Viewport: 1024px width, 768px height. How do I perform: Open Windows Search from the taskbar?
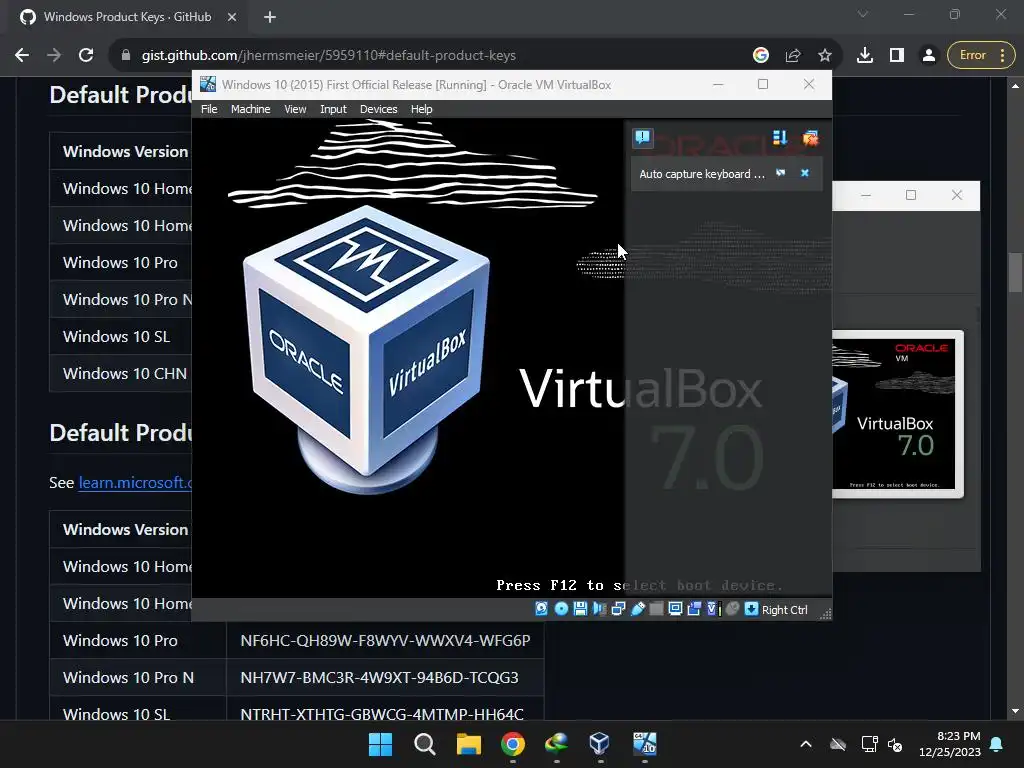pyautogui.click(x=424, y=744)
